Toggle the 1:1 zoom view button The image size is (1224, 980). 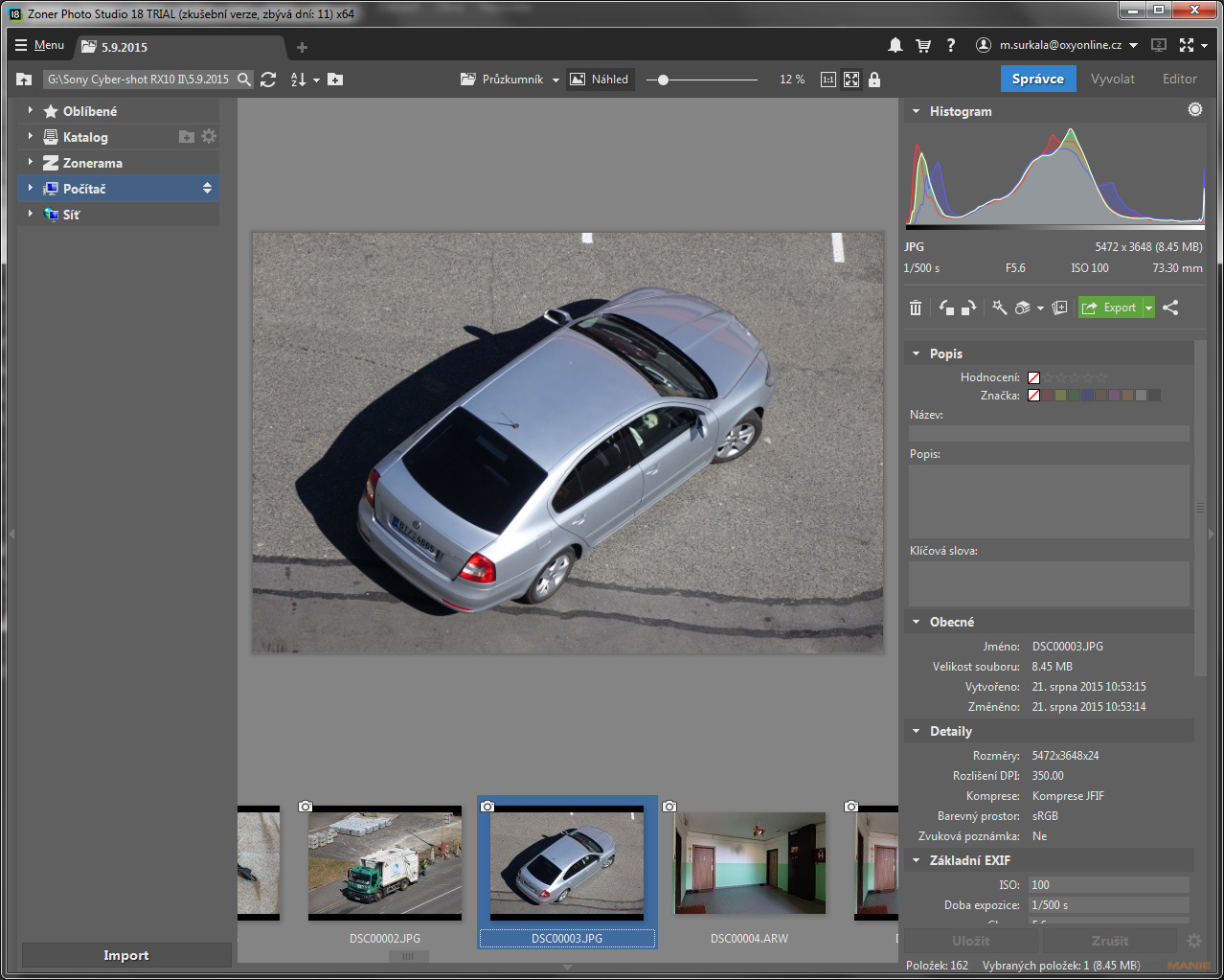point(827,80)
